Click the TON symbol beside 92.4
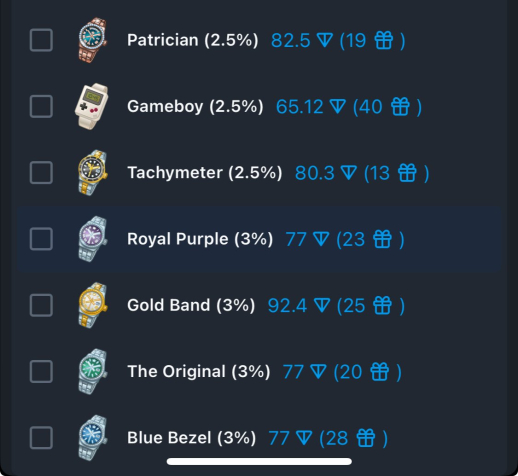The height and width of the screenshot is (476, 518). 322,305
